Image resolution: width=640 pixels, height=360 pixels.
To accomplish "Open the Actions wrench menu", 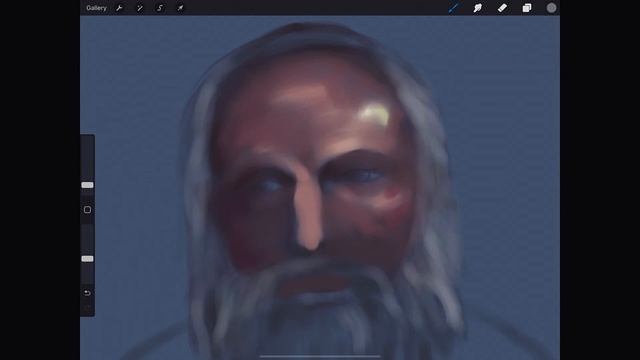I will click(119, 8).
